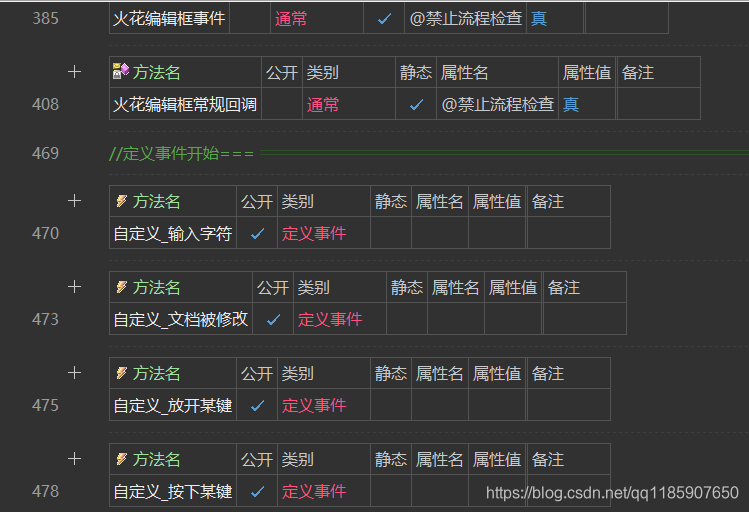Click empty 公开 cell of 火花编辑框常规回调
Image resolution: width=749 pixels, height=512 pixels.
(282, 104)
